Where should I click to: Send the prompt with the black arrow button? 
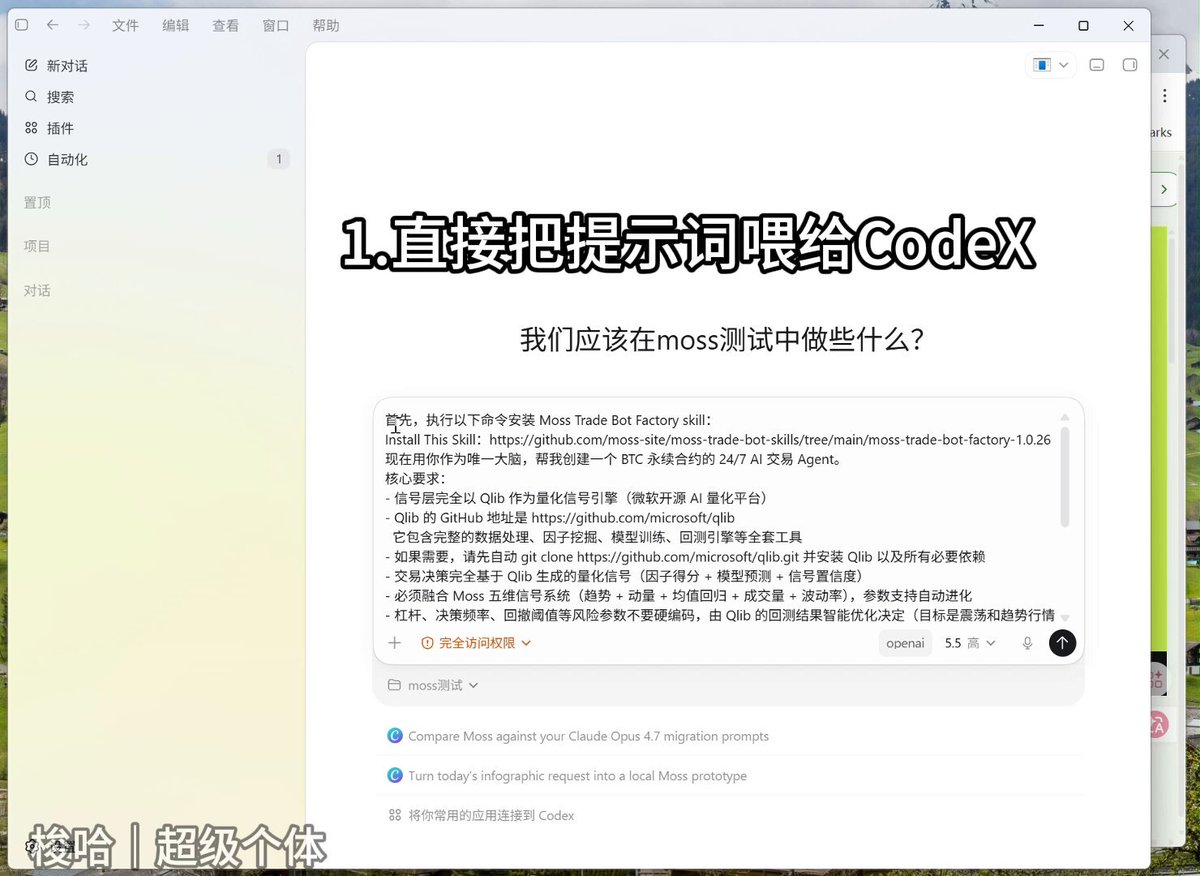pyautogui.click(x=1062, y=643)
